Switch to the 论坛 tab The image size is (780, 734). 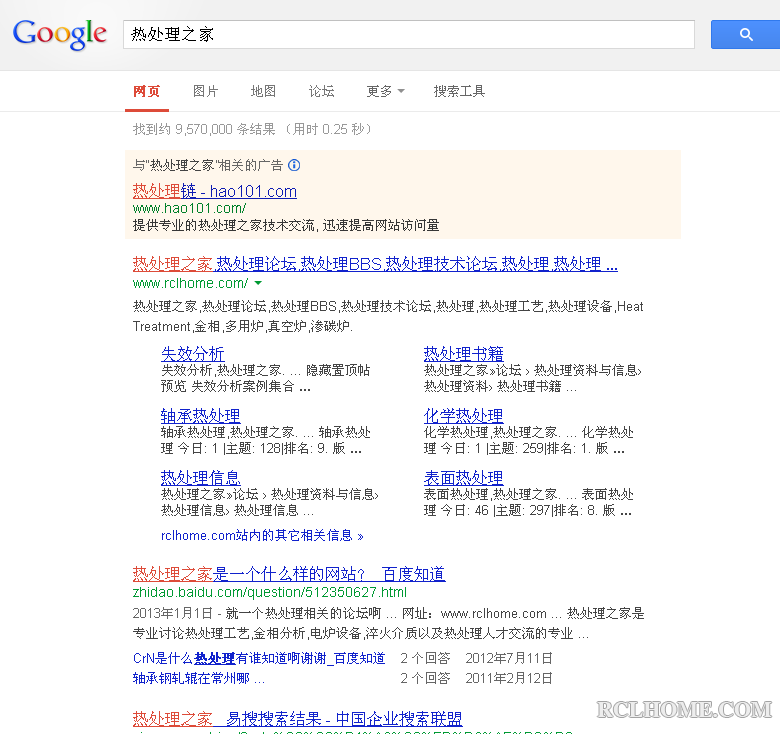321,91
